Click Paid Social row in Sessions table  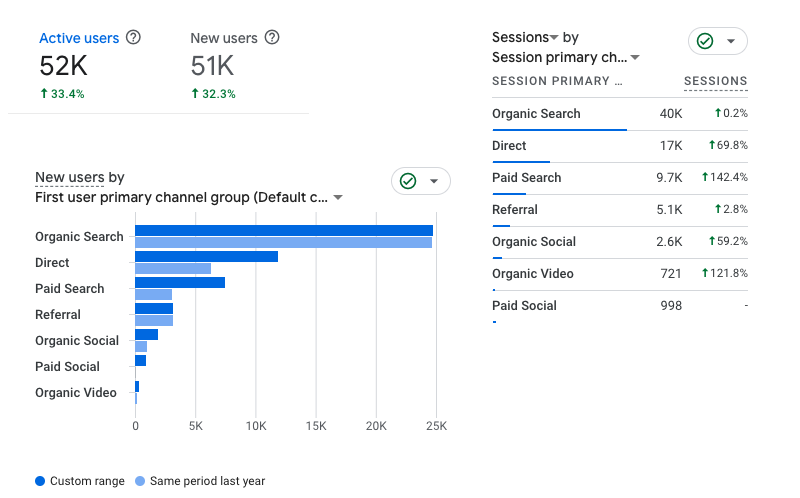pos(620,306)
